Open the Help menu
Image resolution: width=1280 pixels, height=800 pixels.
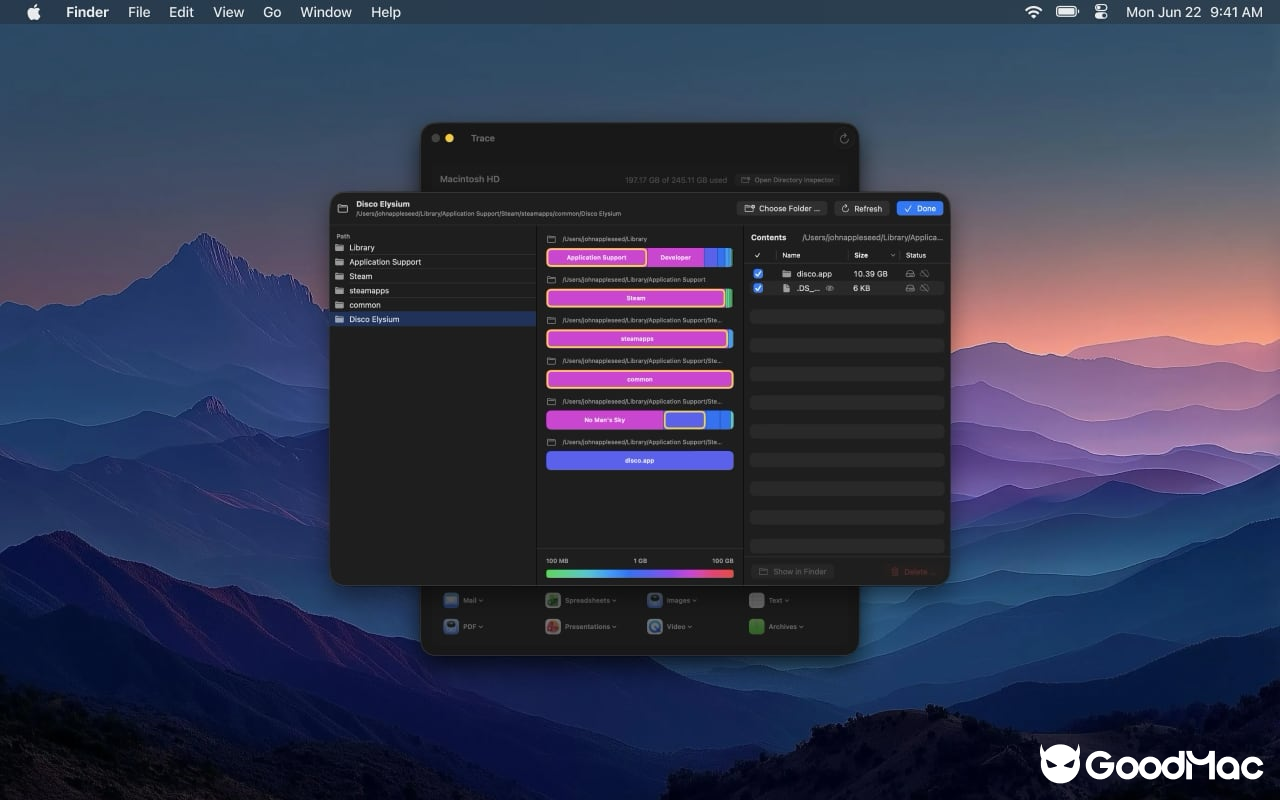(x=386, y=12)
